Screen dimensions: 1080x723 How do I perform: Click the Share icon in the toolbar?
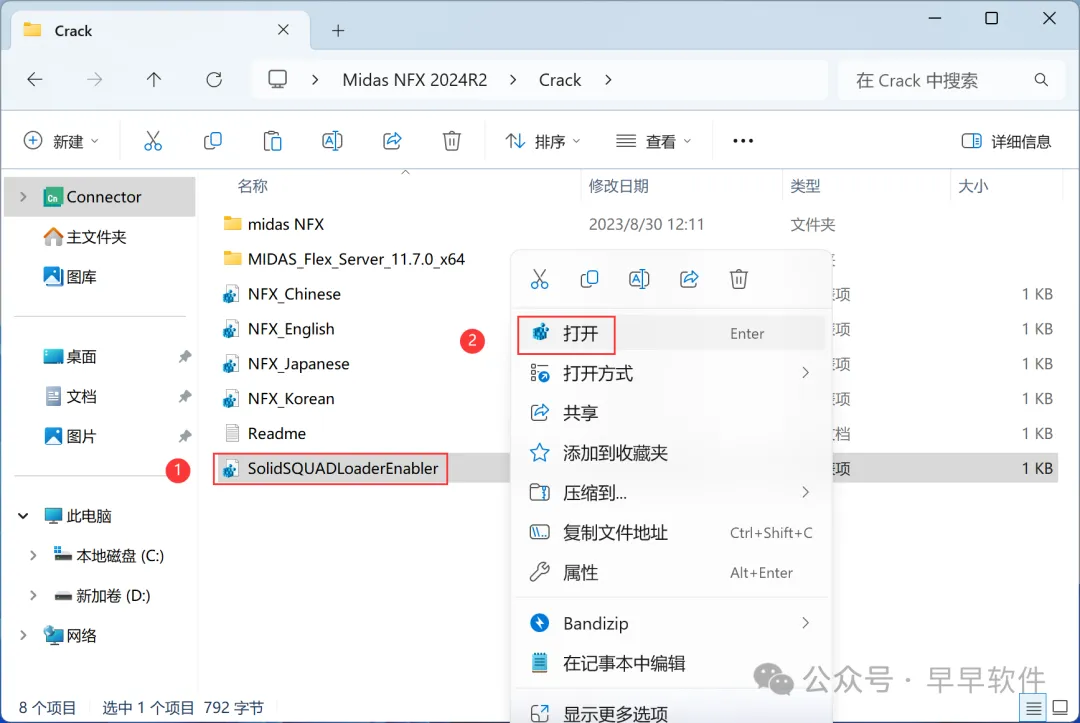392,141
